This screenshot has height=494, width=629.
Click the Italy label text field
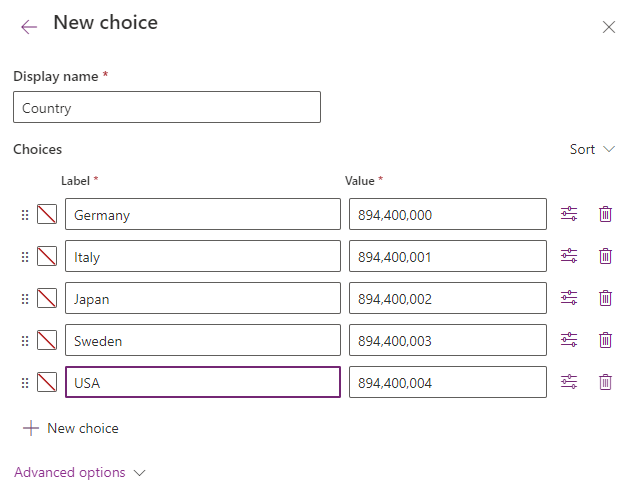tap(202, 256)
